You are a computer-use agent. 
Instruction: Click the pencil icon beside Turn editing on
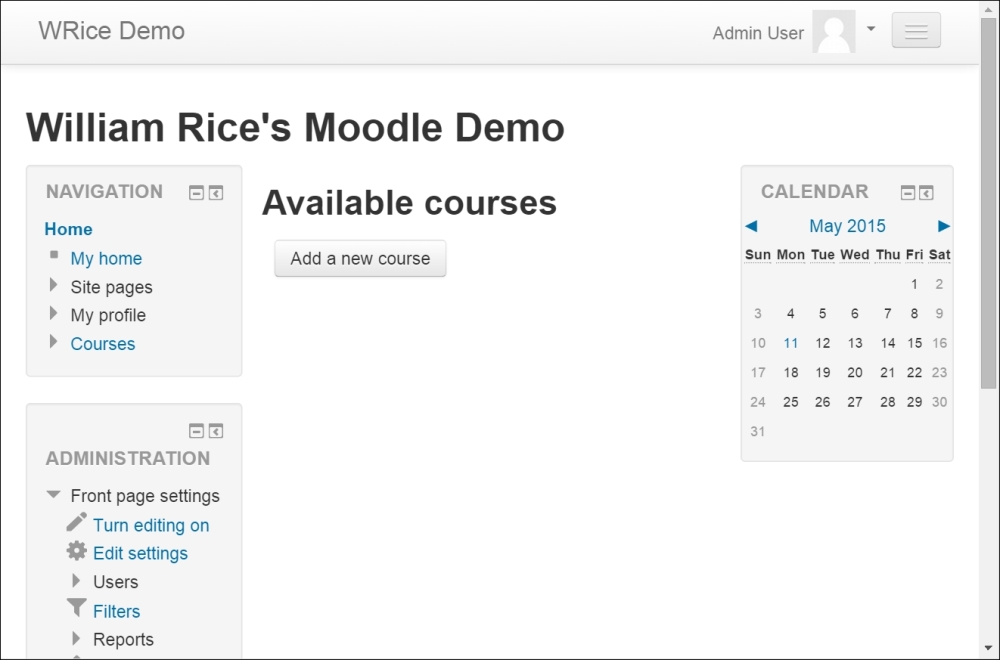[x=77, y=522]
